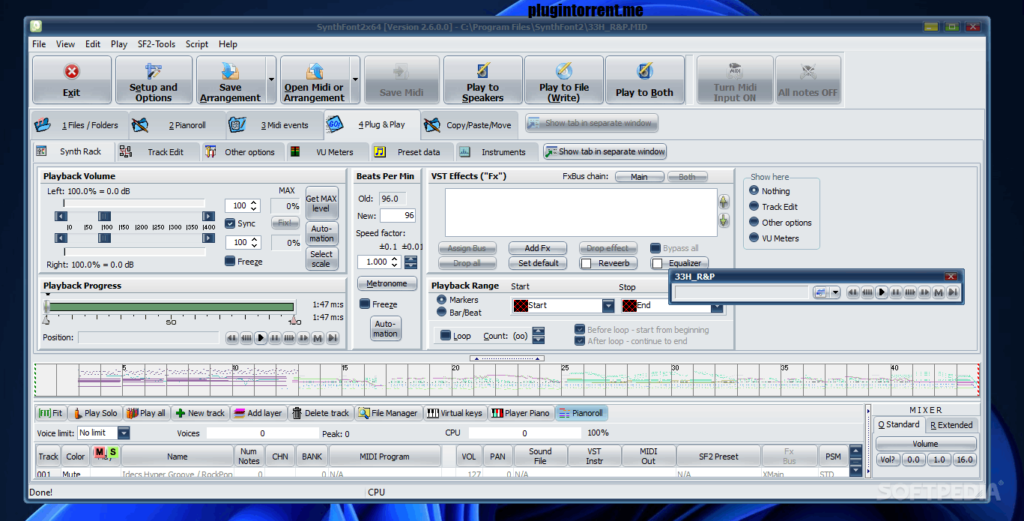This screenshot has width=1024, height=521.
Task: Open dropdown arrow in 33H_R&P window
Action: pyautogui.click(x=835, y=292)
